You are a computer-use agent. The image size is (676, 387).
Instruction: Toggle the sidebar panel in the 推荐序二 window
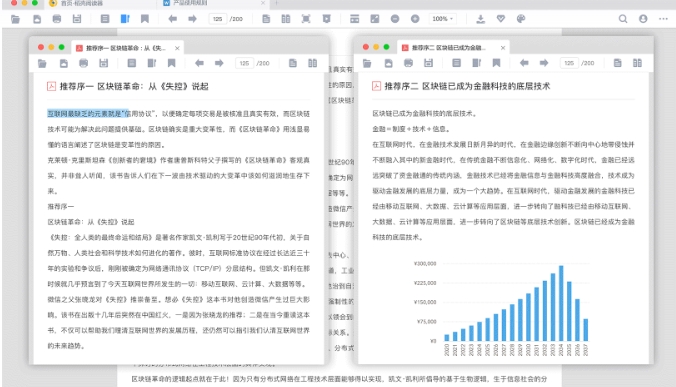476,63
